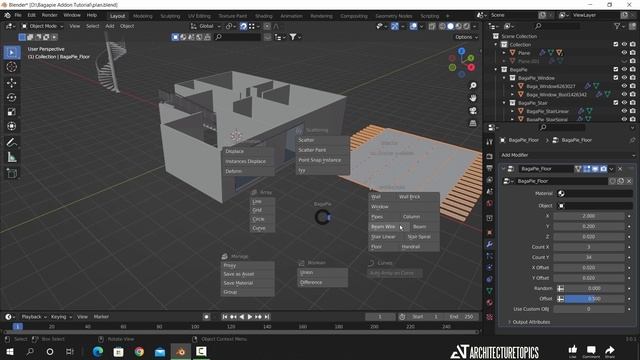640x360 pixels.
Task: Open Microsoft Edge from the taskbar
Action: (x=98, y=351)
